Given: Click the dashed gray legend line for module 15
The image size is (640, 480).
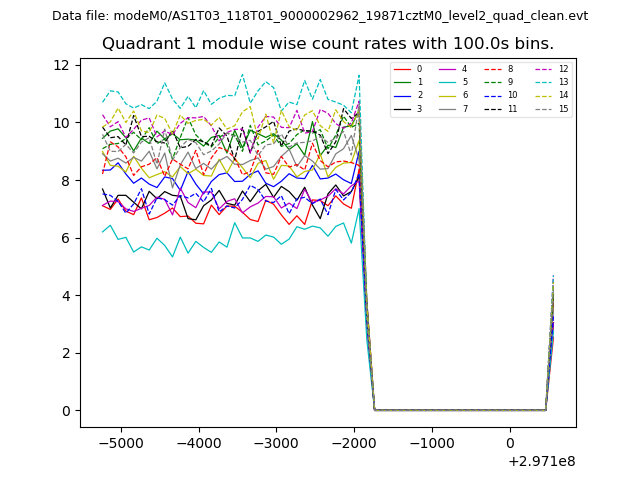Looking at the screenshot, I should [541, 108].
